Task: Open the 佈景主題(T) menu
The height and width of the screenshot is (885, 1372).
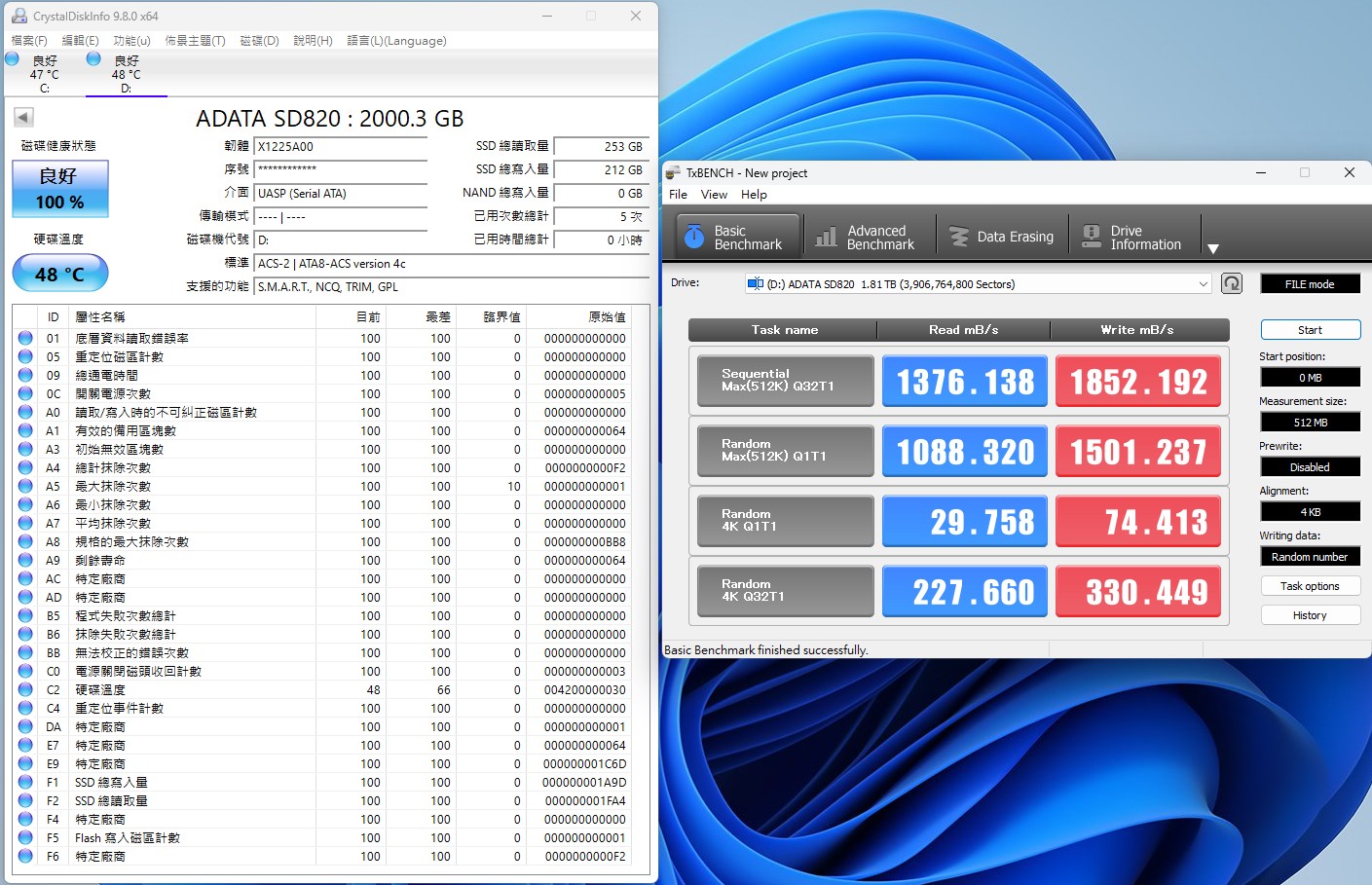Action: click(x=195, y=41)
